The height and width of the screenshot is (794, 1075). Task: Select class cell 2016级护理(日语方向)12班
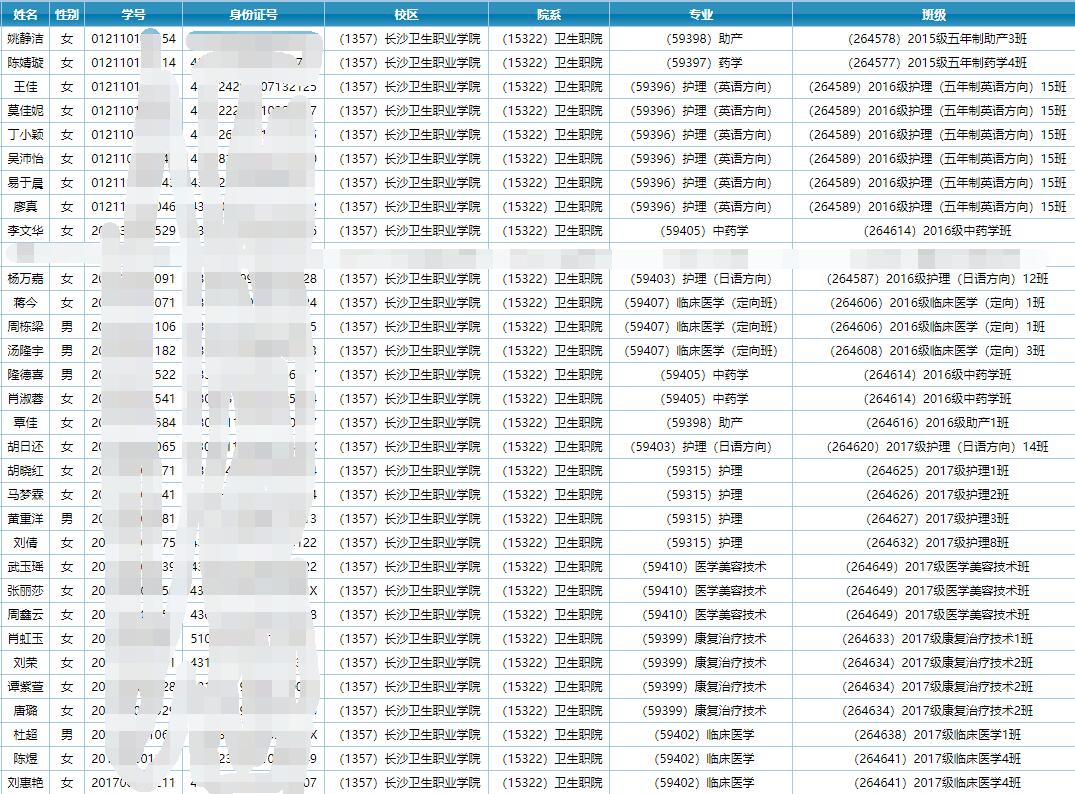[933, 279]
